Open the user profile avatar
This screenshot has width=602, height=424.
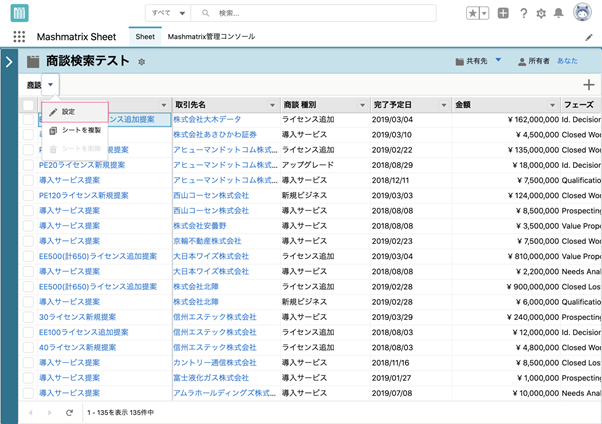click(x=582, y=13)
